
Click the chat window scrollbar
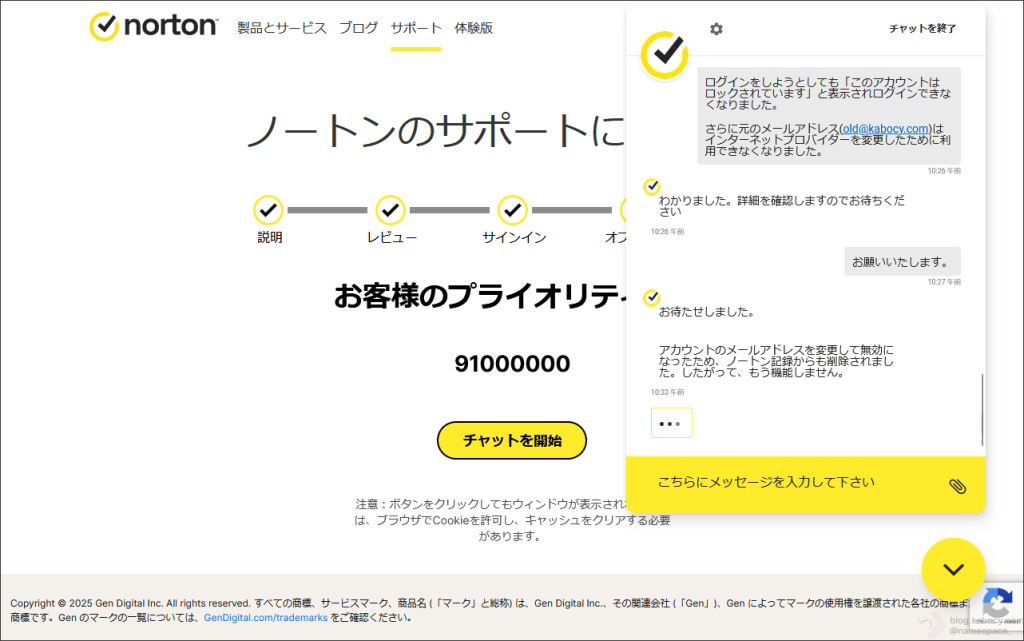(x=982, y=410)
